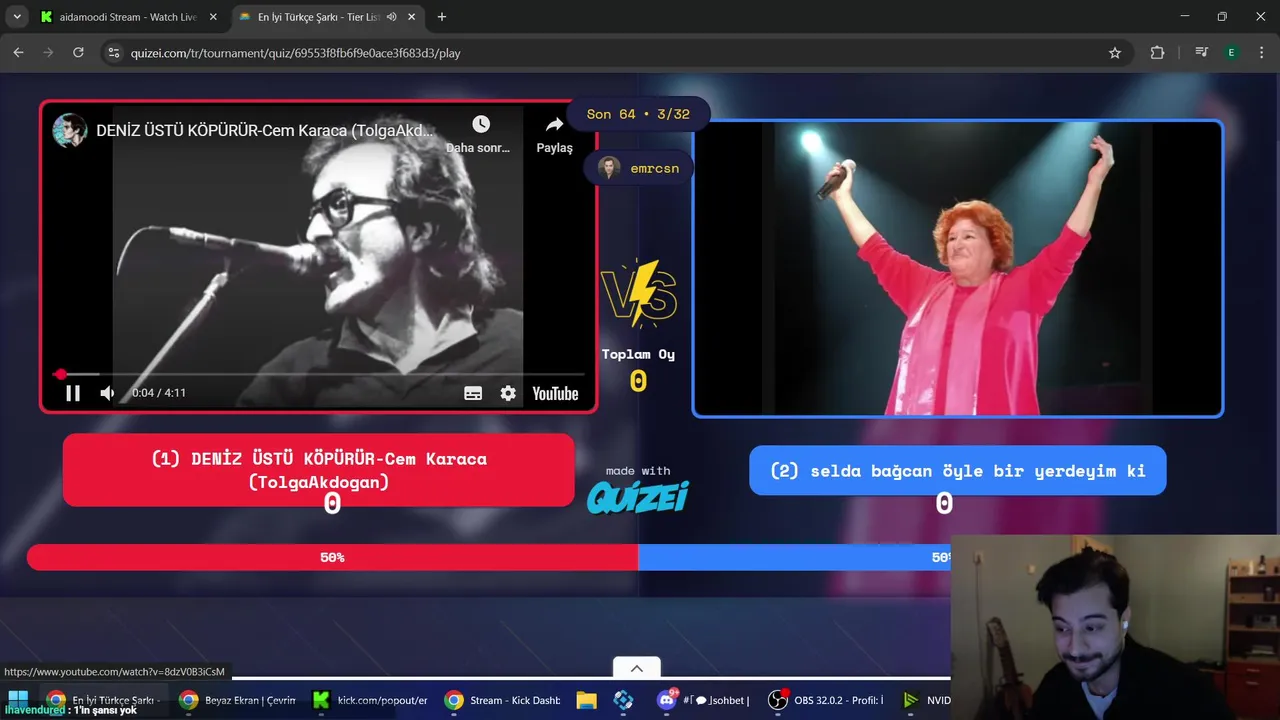
Task: Bookmark this page with the star
Action: pos(1115,53)
